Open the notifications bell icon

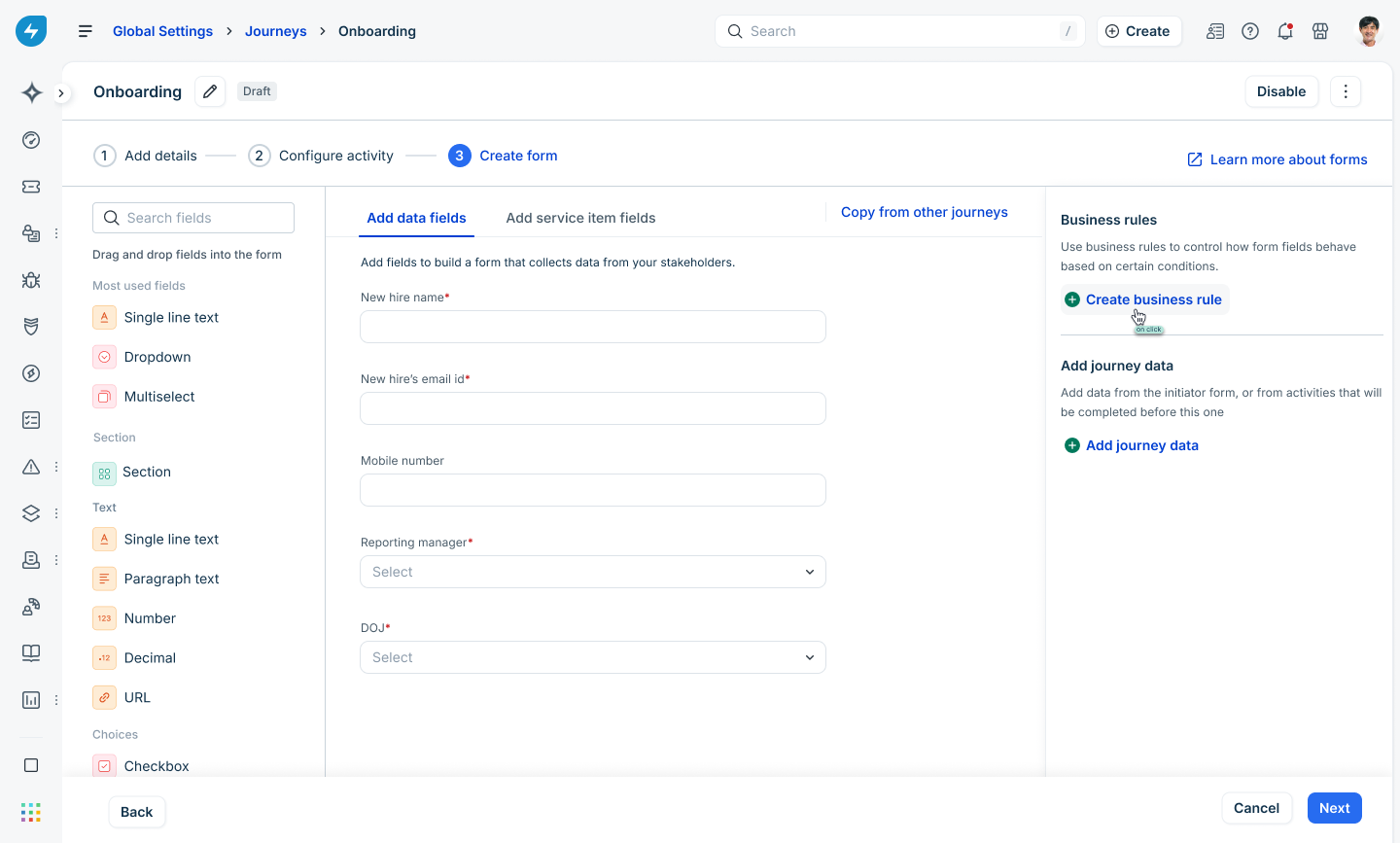pyautogui.click(x=1285, y=31)
